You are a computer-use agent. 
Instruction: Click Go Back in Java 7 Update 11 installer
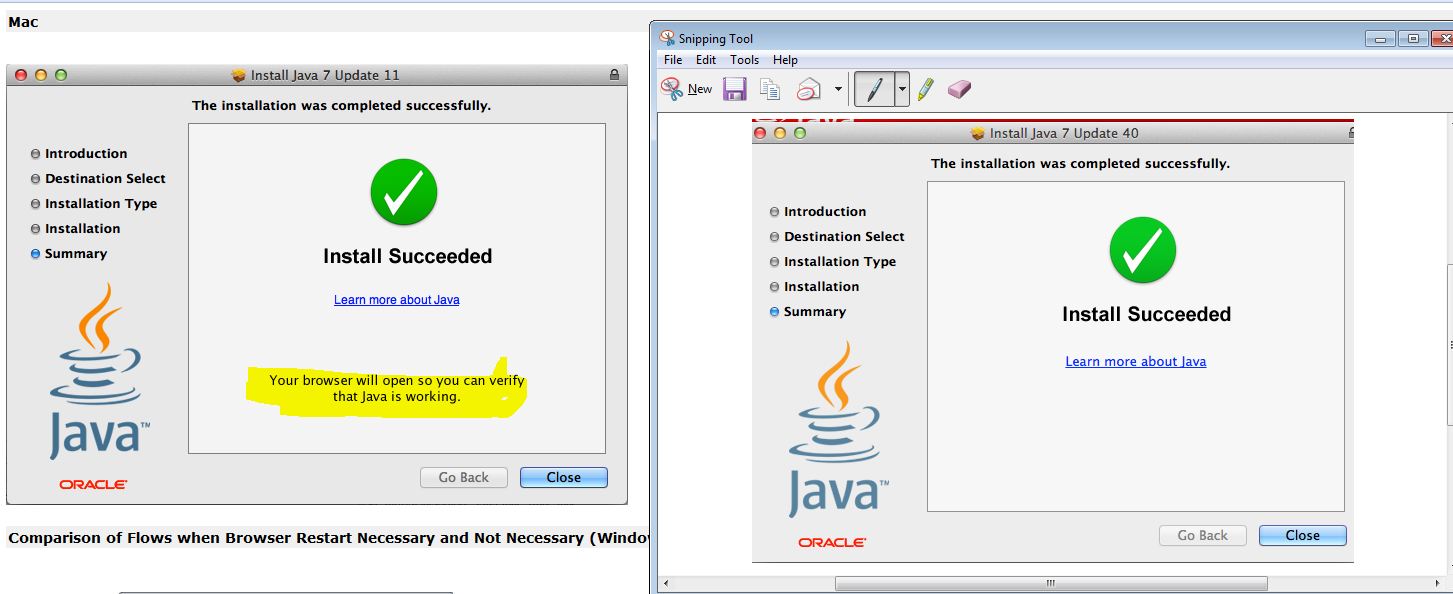pyautogui.click(x=463, y=477)
